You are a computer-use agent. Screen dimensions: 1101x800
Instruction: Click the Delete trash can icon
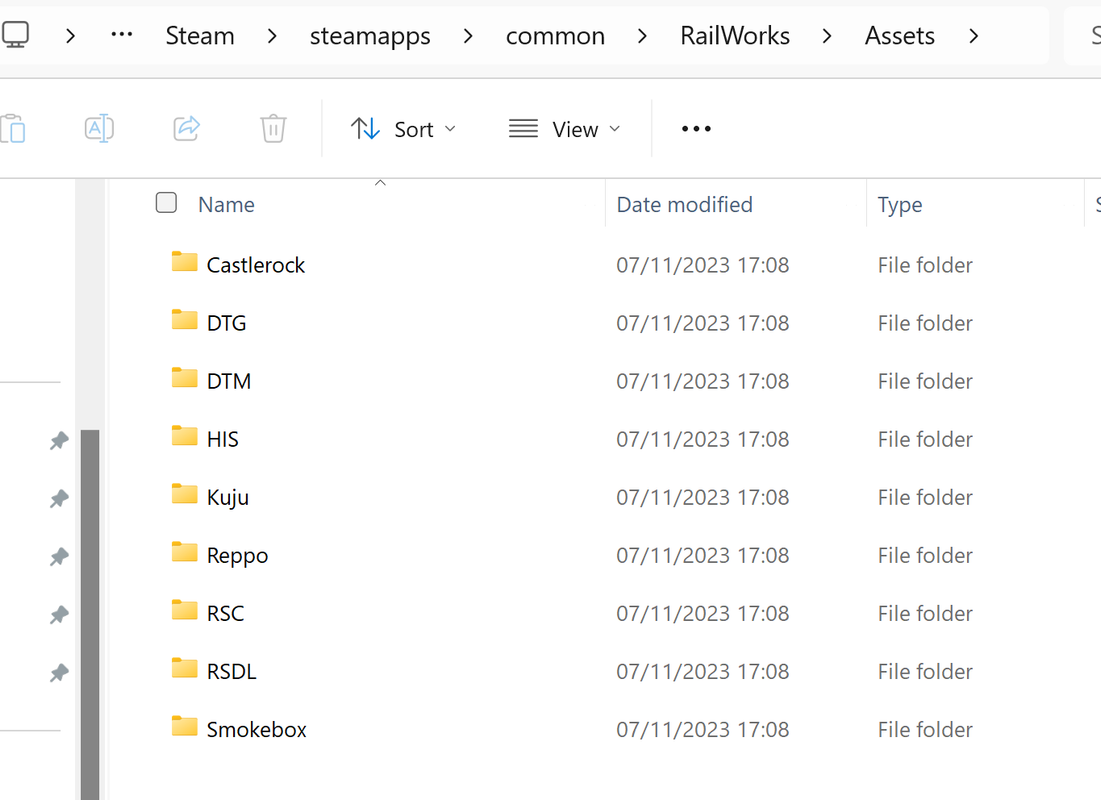273,129
